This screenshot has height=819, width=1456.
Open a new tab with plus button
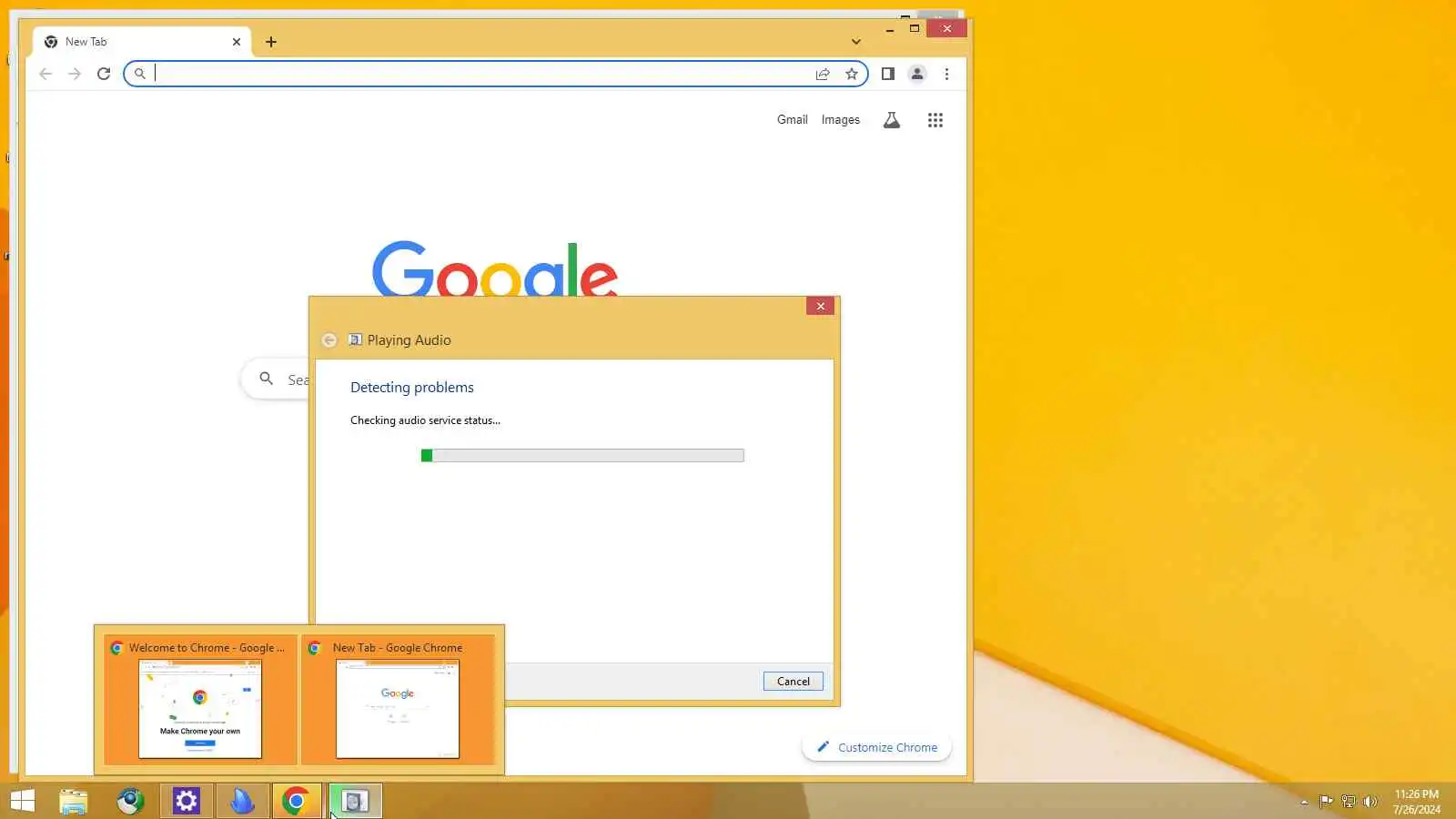point(271,42)
